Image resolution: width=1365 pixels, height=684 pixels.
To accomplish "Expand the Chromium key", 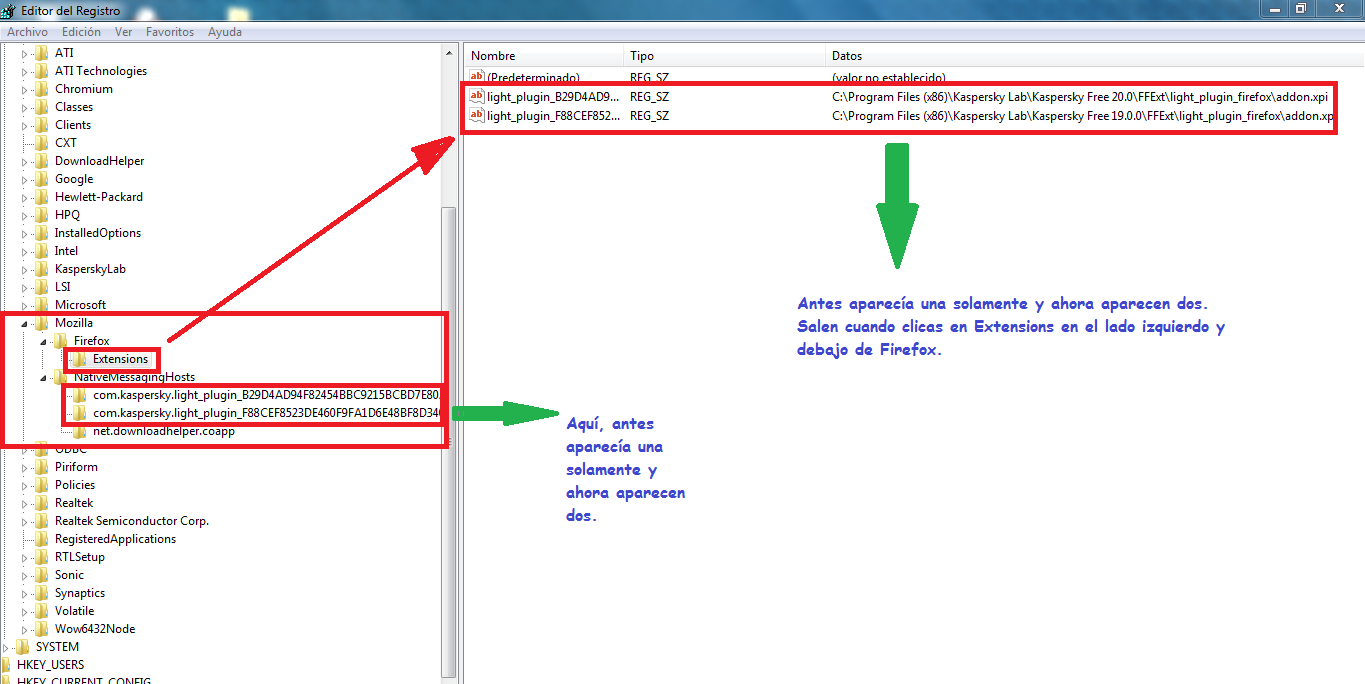I will pos(26,89).
